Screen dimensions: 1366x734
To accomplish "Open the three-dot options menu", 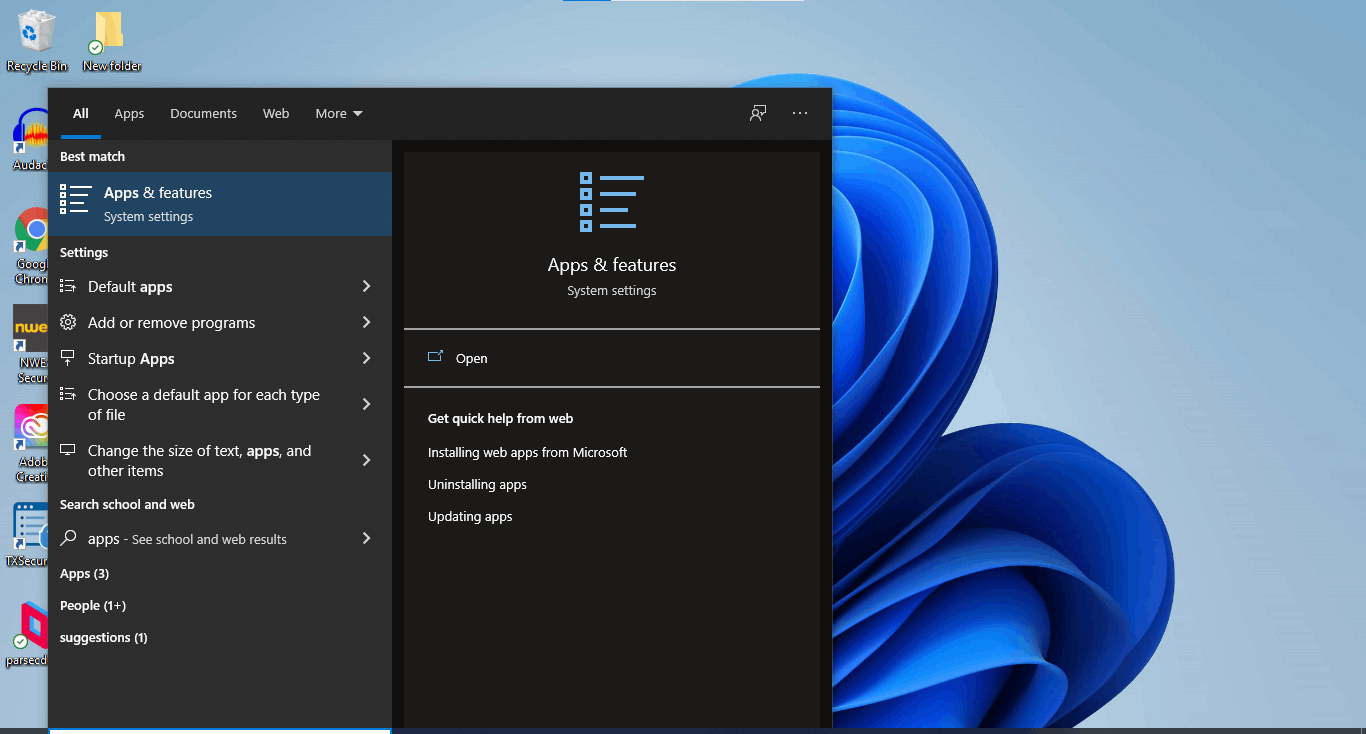I will coord(800,113).
